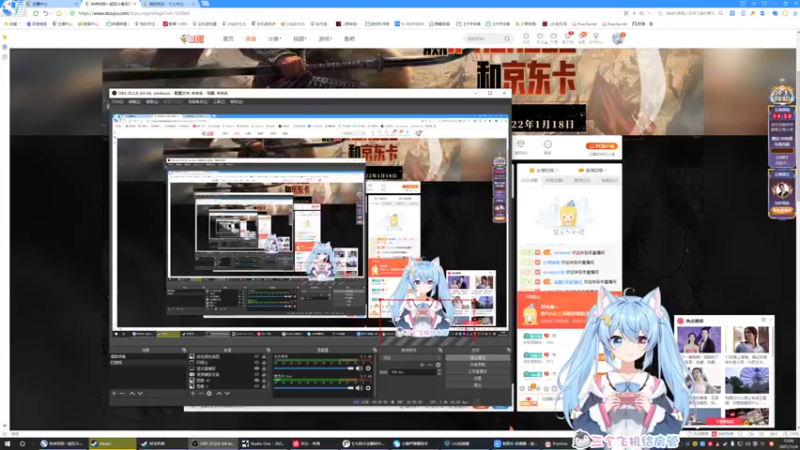Open the OBS 编辑 menu
Image resolution: width=800 pixels, height=450 pixels.
click(x=135, y=102)
